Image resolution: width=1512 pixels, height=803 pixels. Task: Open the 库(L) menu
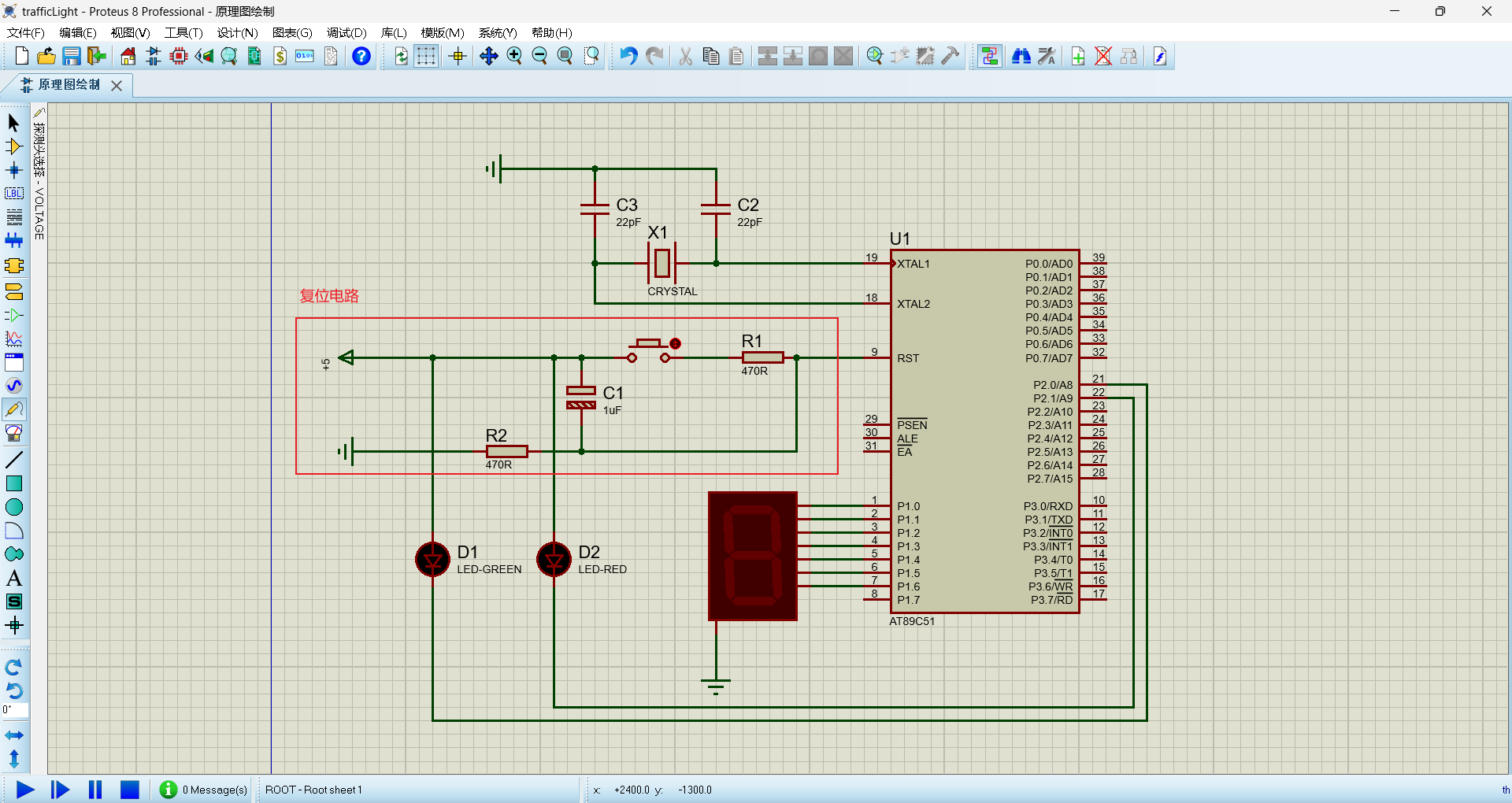[x=394, y=32]
